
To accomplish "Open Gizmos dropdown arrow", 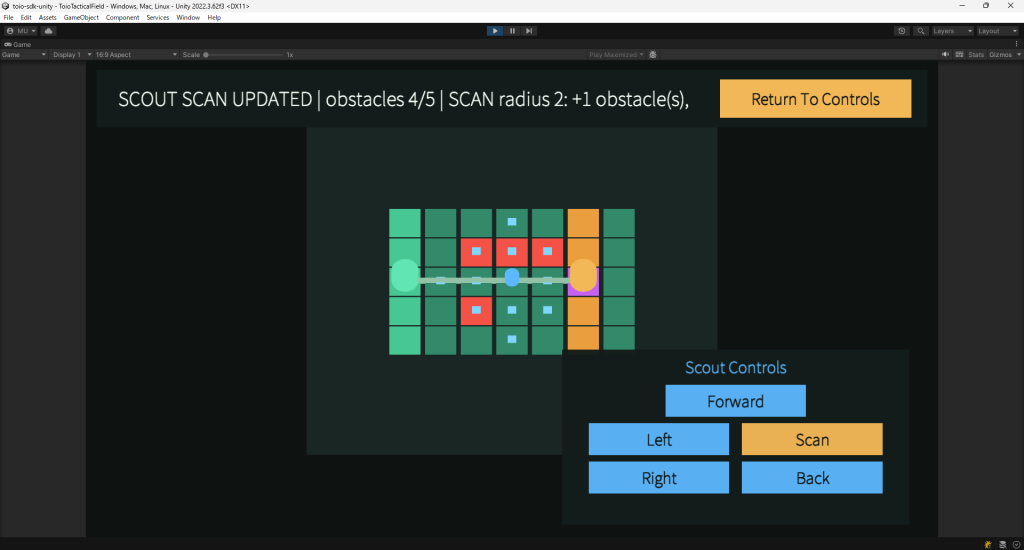I will click(x=1019, y=55).
